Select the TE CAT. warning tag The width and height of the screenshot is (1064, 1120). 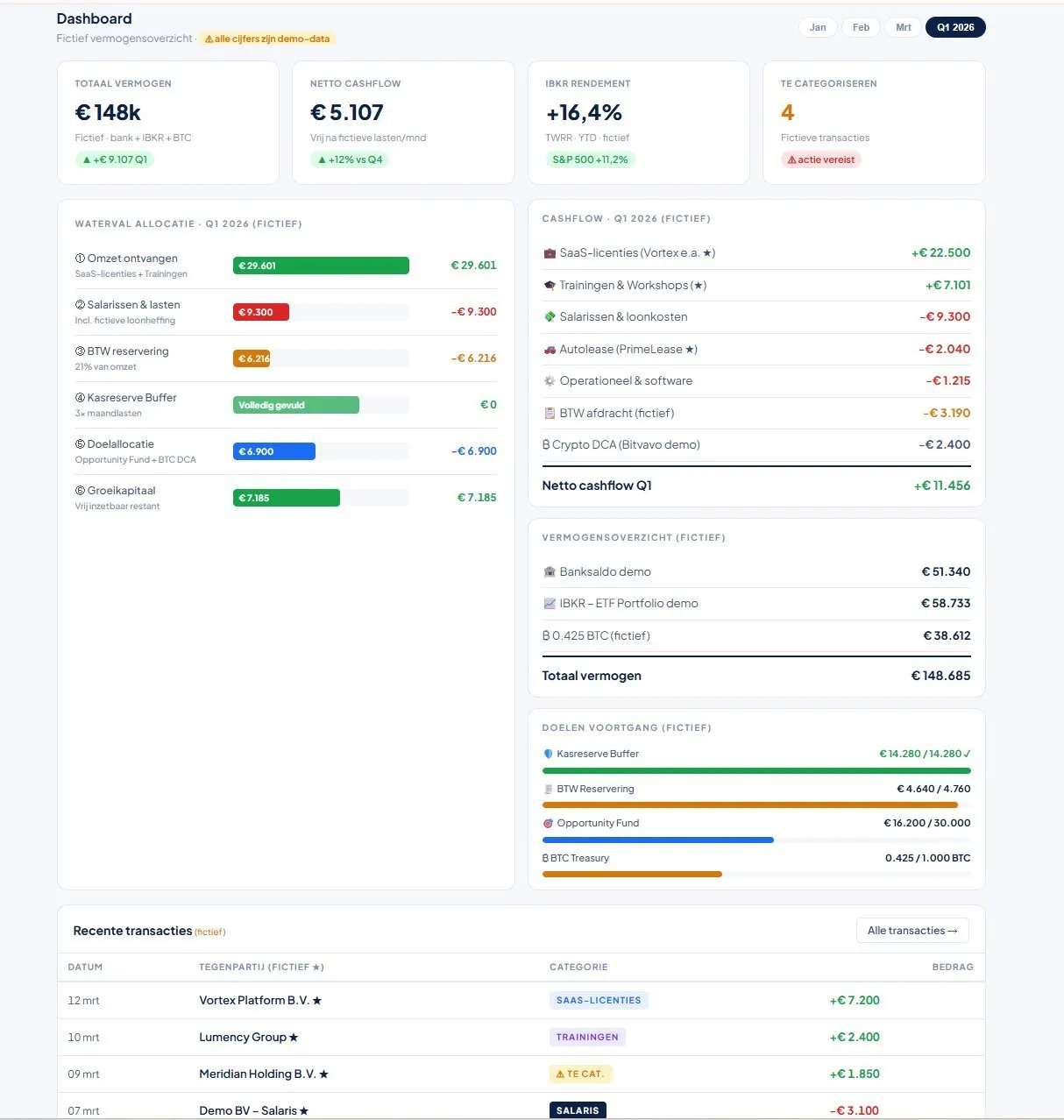pyautogui.click(x=580, y=1074)
